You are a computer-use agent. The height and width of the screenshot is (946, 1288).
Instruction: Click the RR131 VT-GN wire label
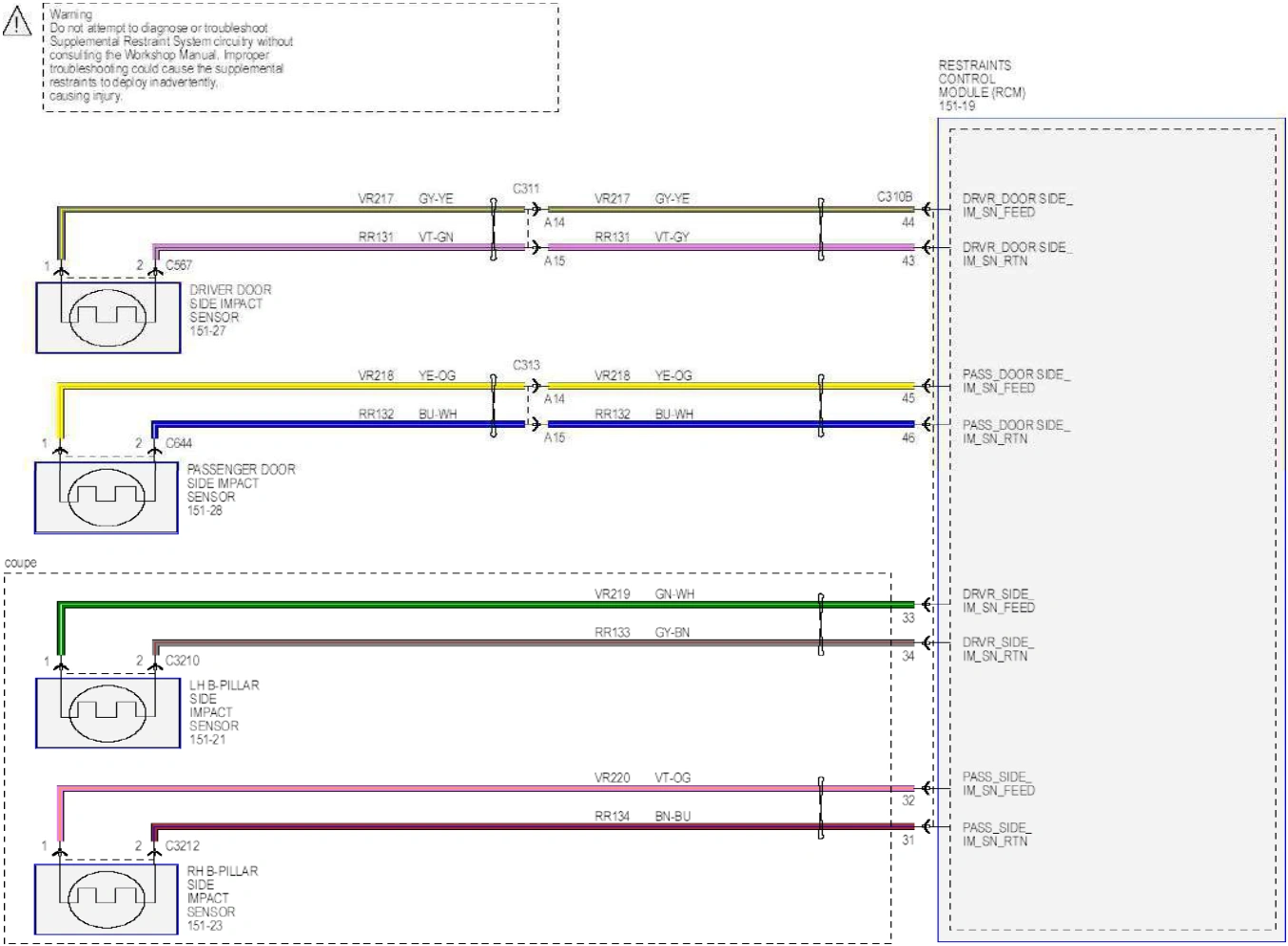pyautogui.click(x=406, y=237)
